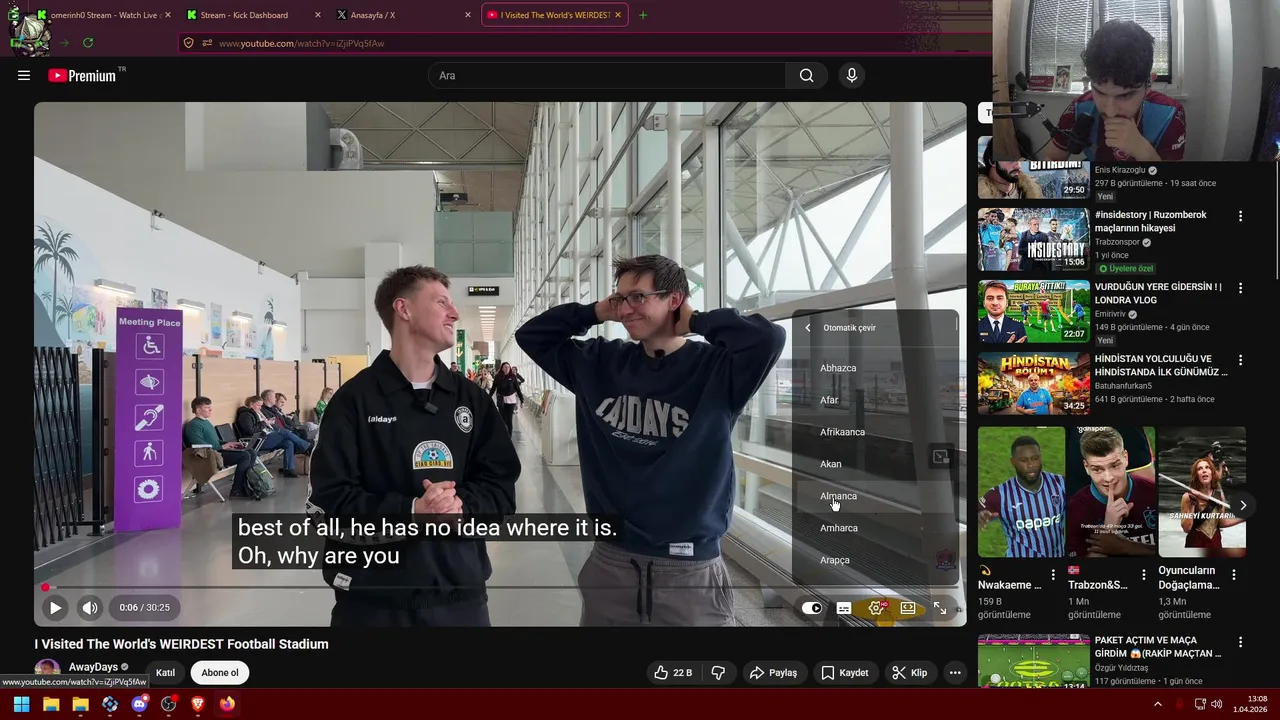This screenshot has height=720, width=1280.
Task: Focus the Ara search field
Action: [606, 75]
